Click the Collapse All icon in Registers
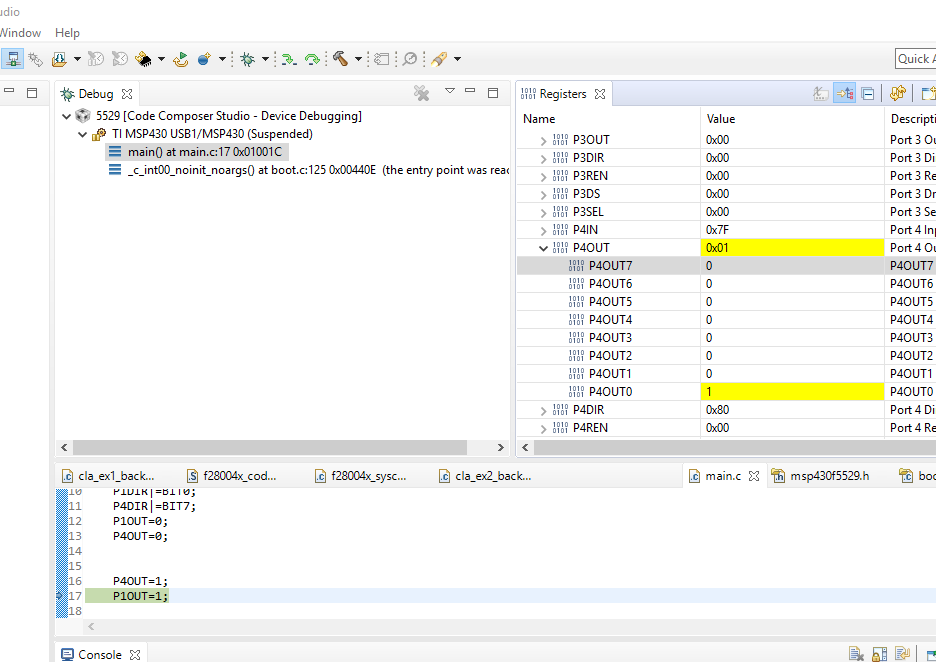Image resolution: width=936 pixels, height=662 pixels. [x=868, y=93]
